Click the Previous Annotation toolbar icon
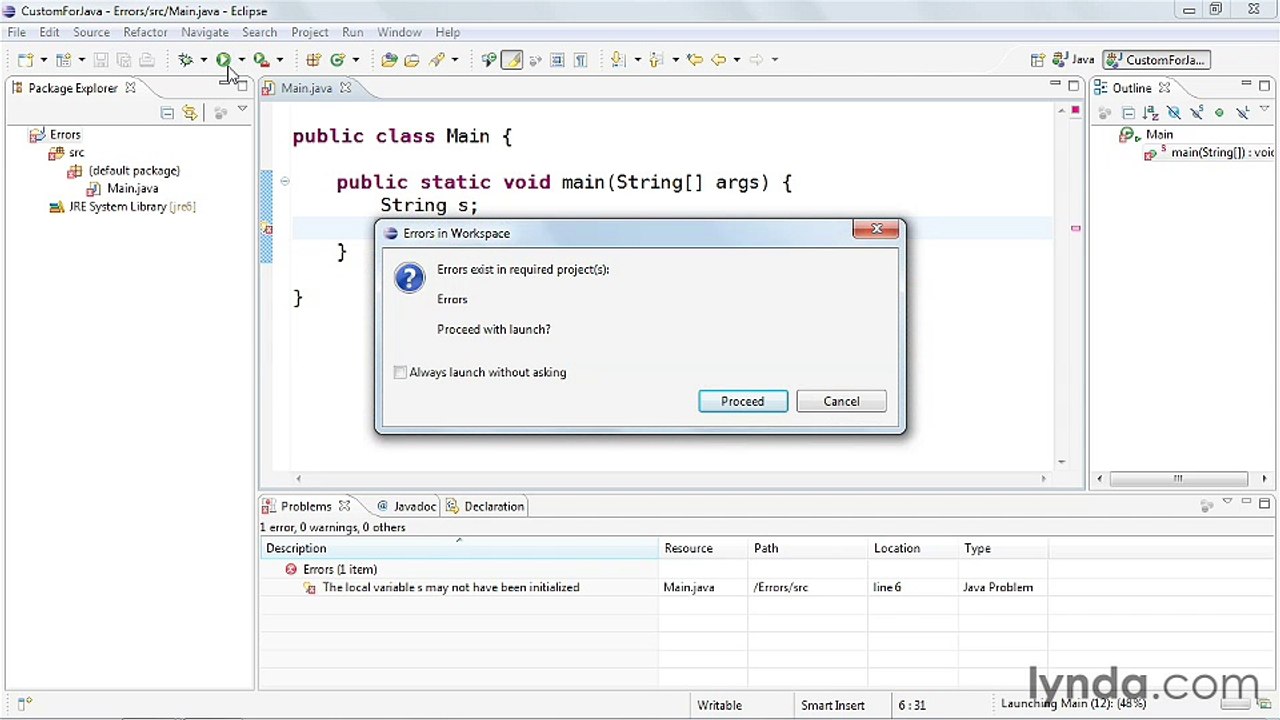The width and height of the screenshot is (1280, 720). [x=656, y=60]
